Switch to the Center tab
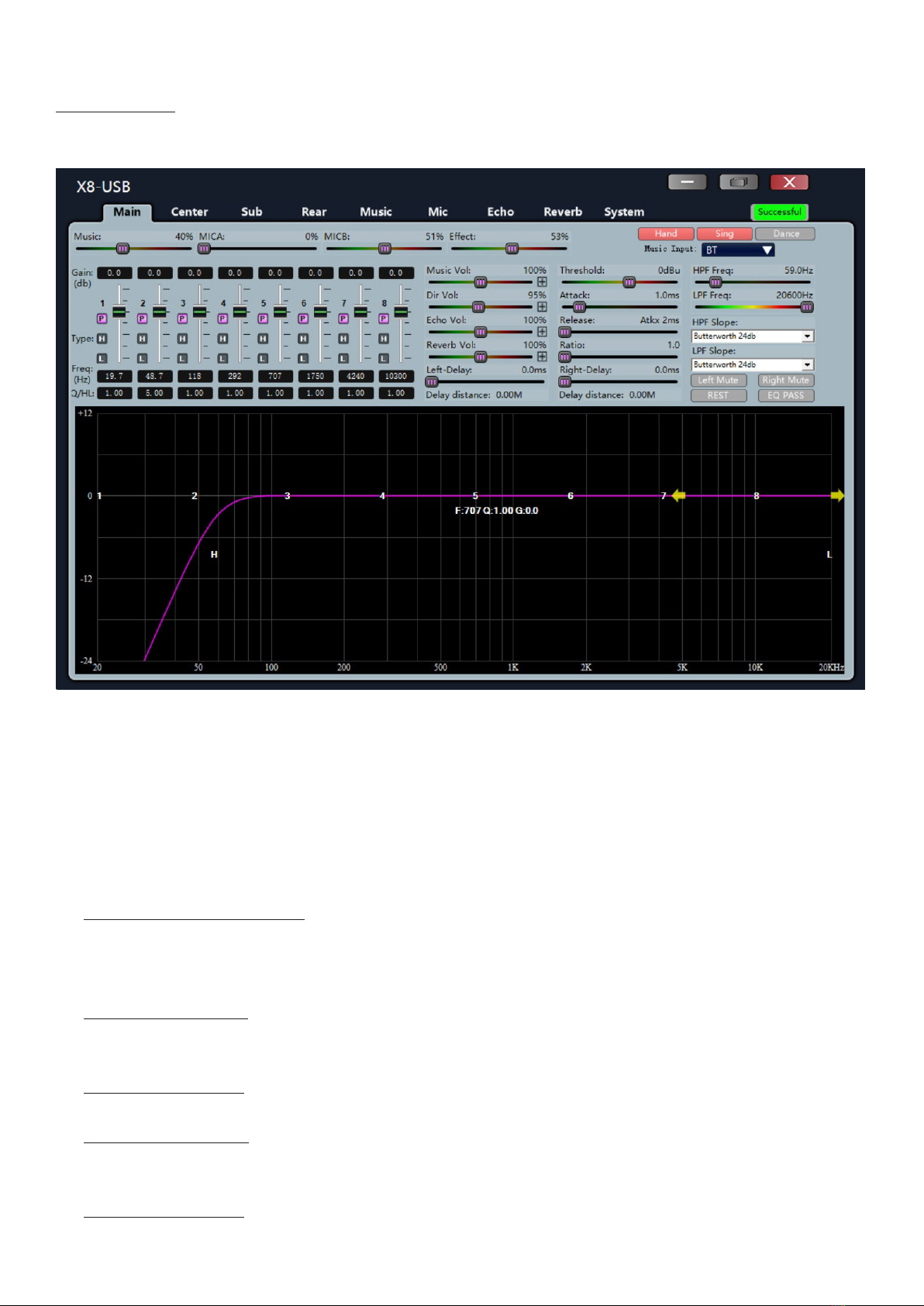 pyautogui.click(x=189, y=212)
